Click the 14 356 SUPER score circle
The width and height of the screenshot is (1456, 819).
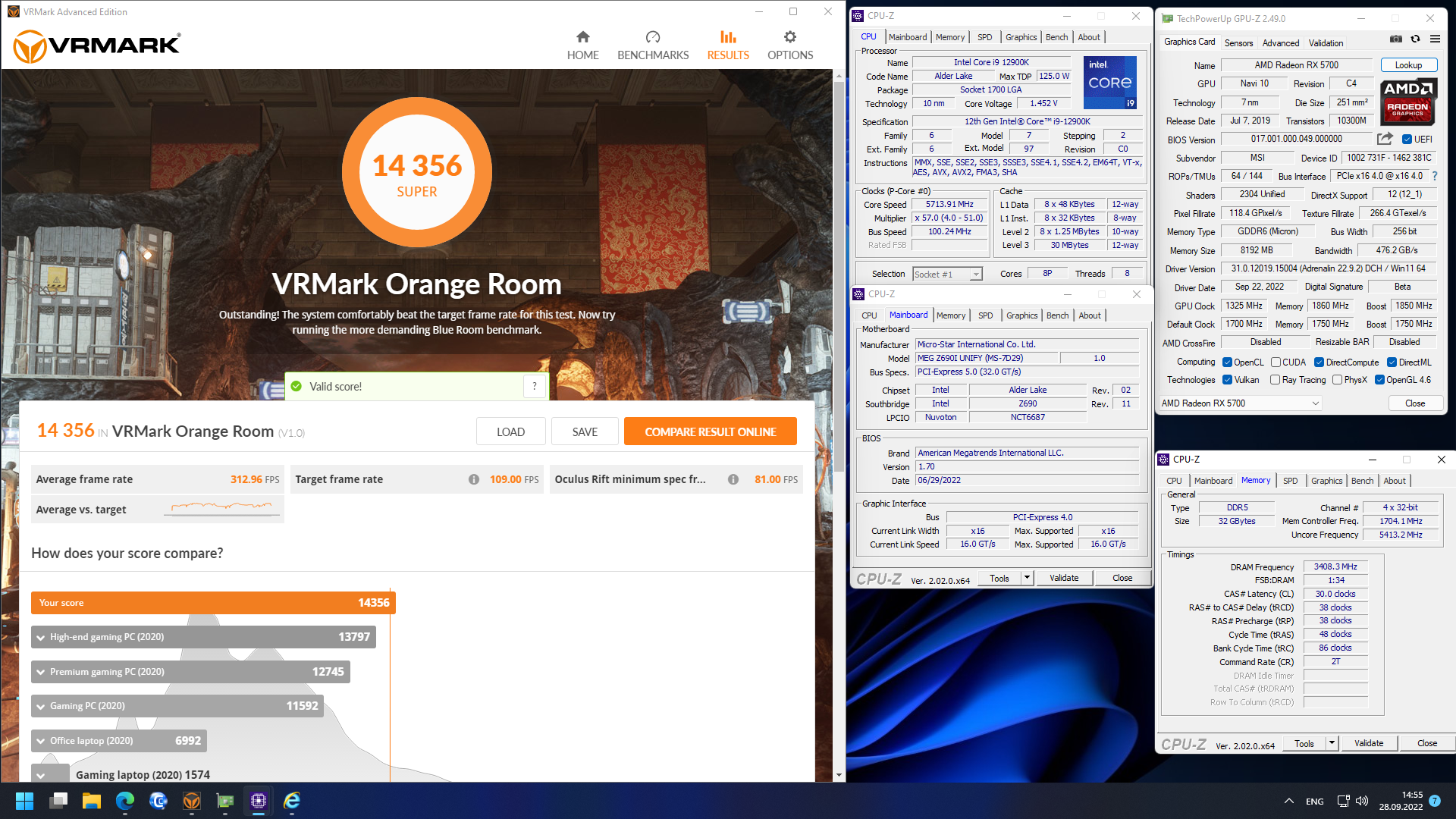(x=416, y=172)
